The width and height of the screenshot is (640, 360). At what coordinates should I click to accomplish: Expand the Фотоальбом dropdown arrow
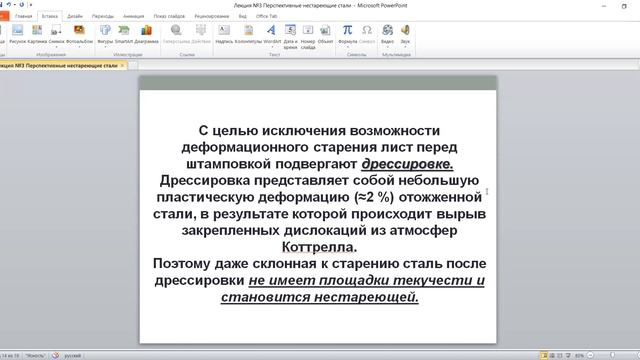[x=79, y=47]
